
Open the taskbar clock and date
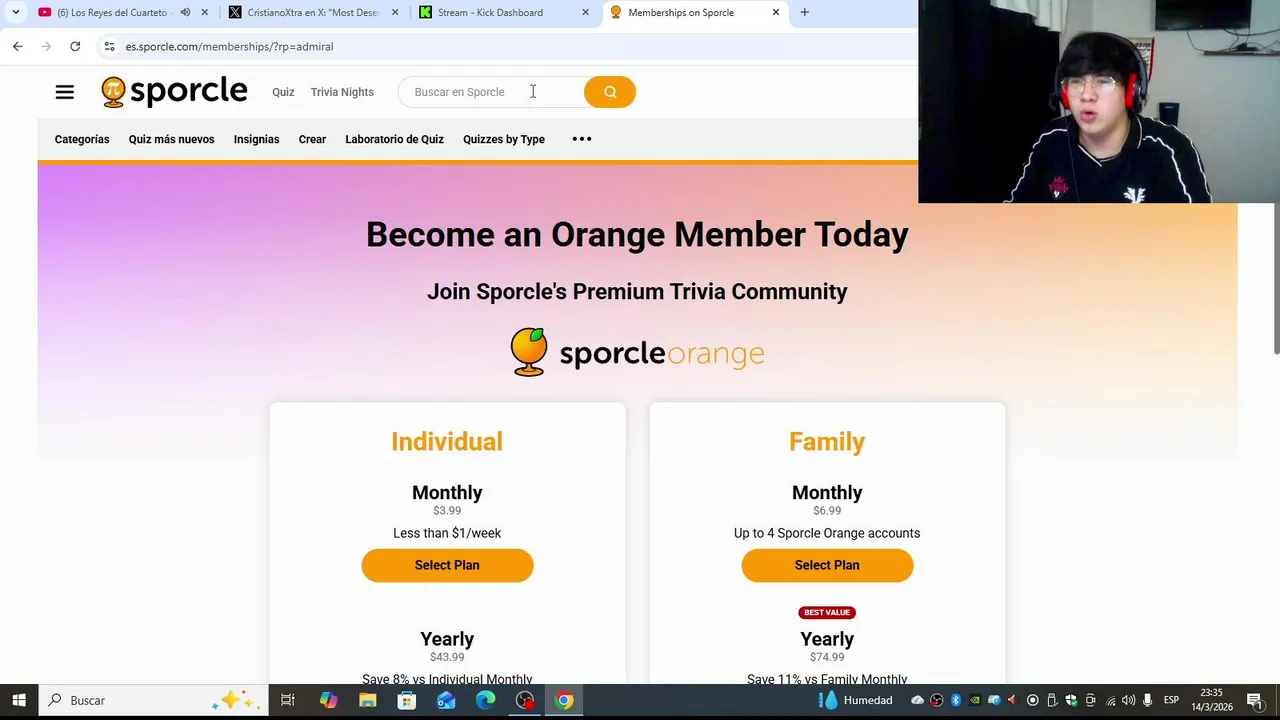(1211, 700)
